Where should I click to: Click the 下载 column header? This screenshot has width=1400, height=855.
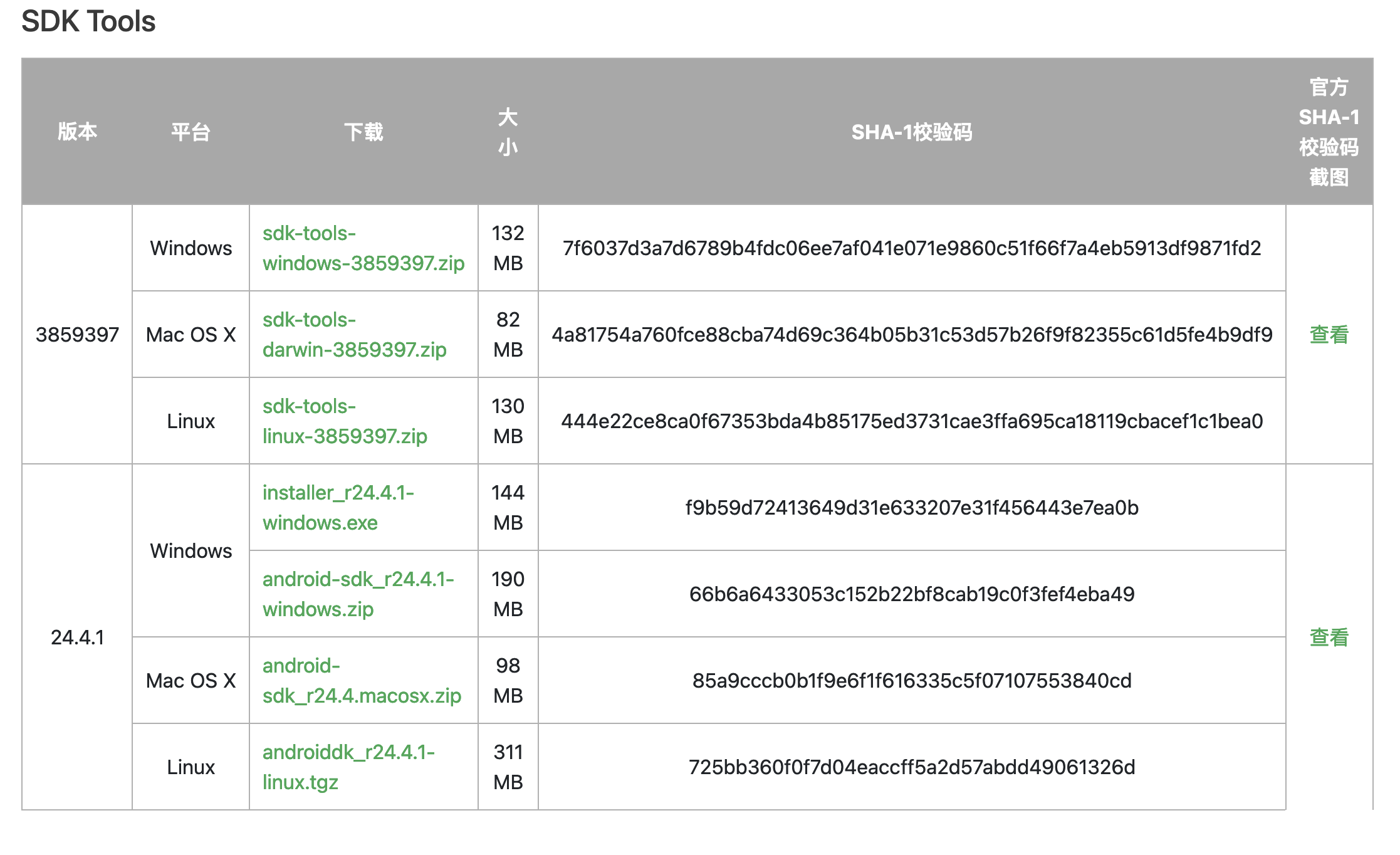point(363,132)
